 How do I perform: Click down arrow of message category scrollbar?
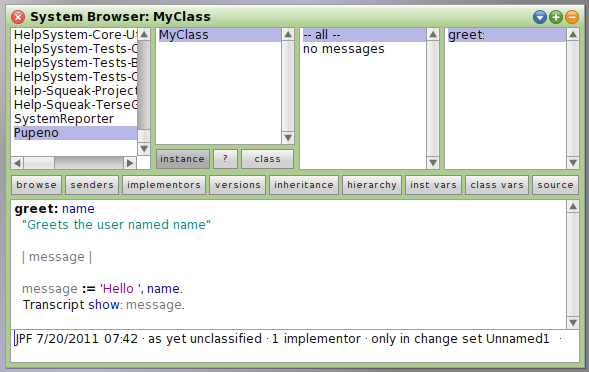pos(433,163)
